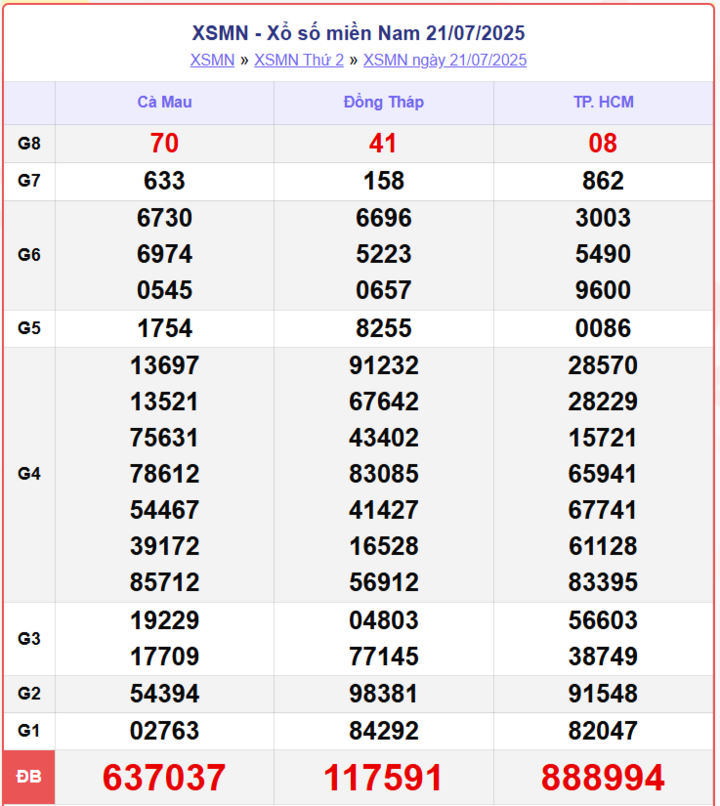Image resolution: width=720 pixels, height=806 pixels.
Task: Click G6 number 0657
Action: [384, 290]
